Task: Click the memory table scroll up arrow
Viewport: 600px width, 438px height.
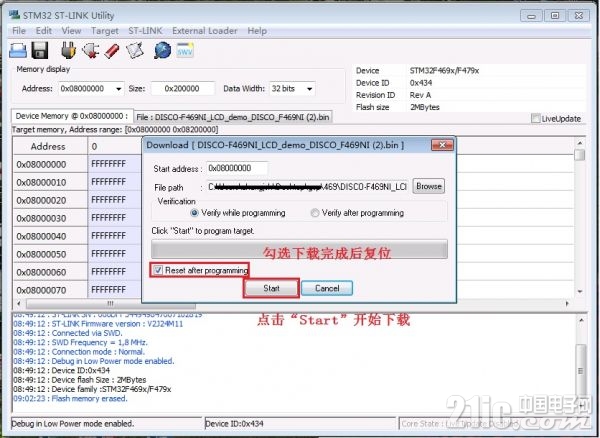Action: tap(580, 143)
